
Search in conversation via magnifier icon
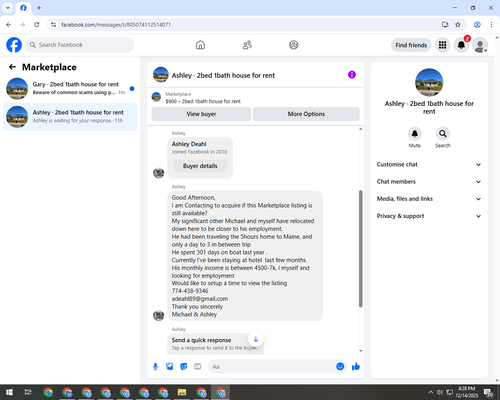coord(443,134)
